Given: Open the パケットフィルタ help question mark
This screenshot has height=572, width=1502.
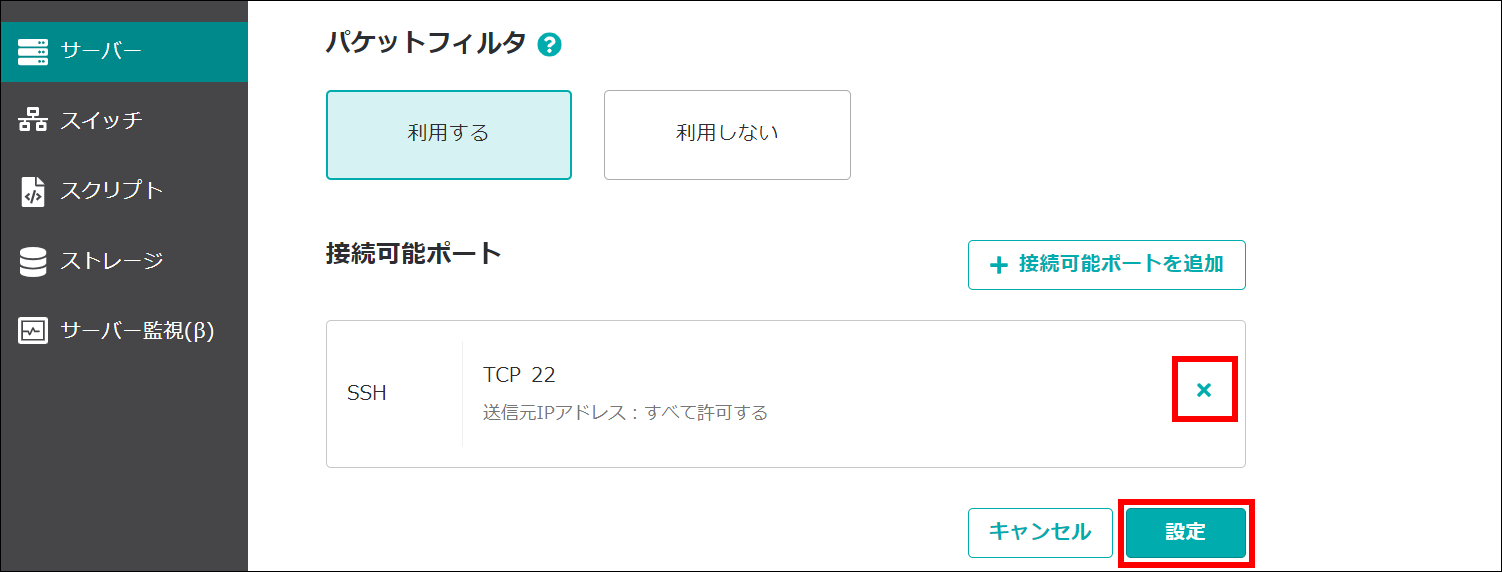Looking at the screenshot, I should [549, 44].
